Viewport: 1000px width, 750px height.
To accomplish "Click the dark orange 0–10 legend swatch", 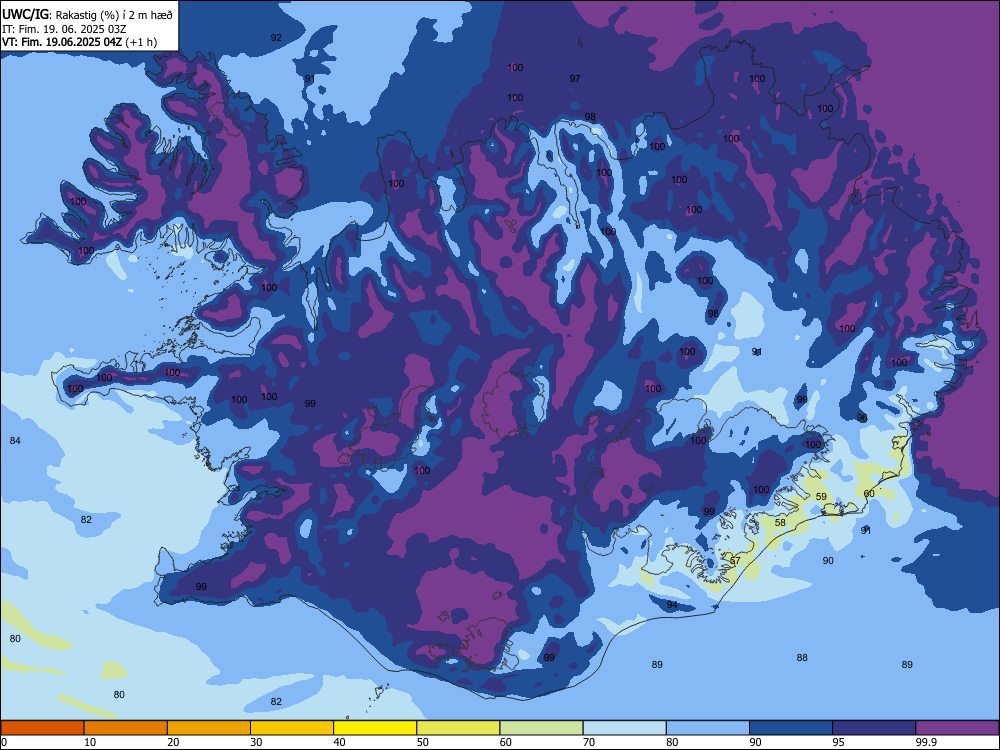I will click(x=42, y=728).
